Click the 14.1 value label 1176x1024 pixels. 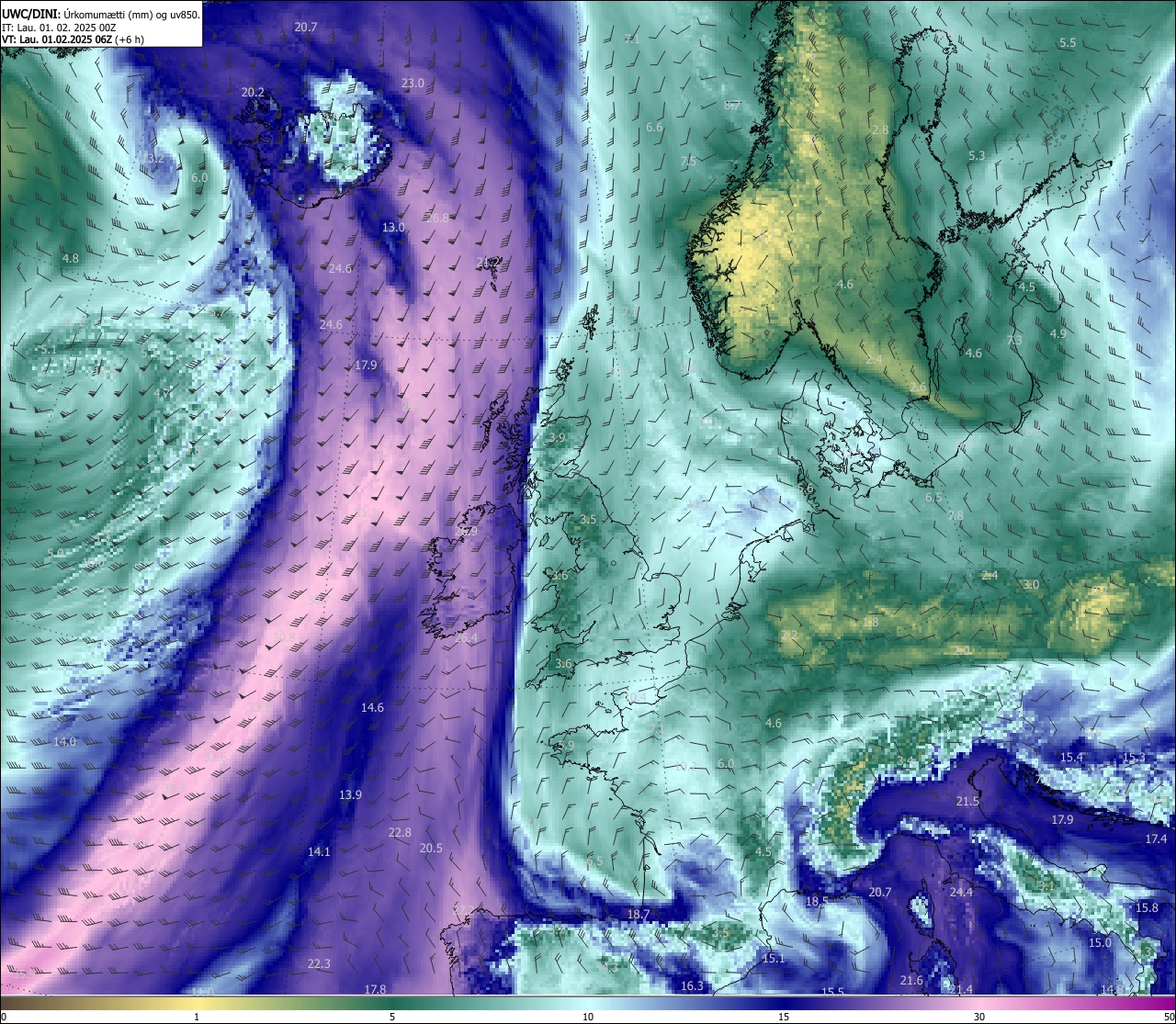click(319, 851)
